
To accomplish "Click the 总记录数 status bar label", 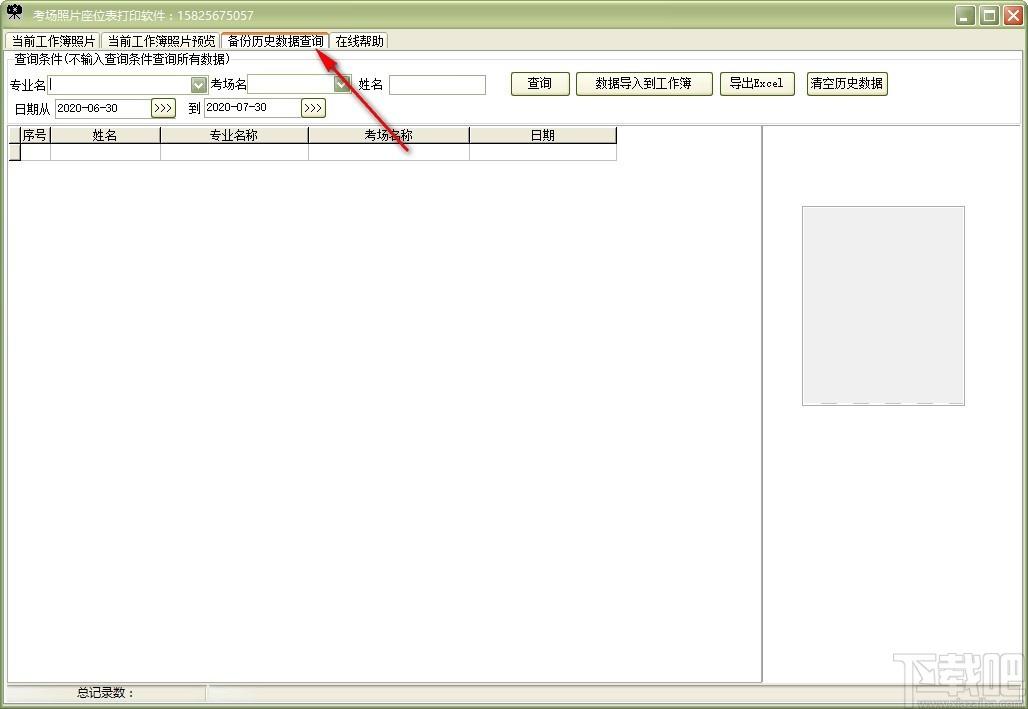I will pos(105,693).
